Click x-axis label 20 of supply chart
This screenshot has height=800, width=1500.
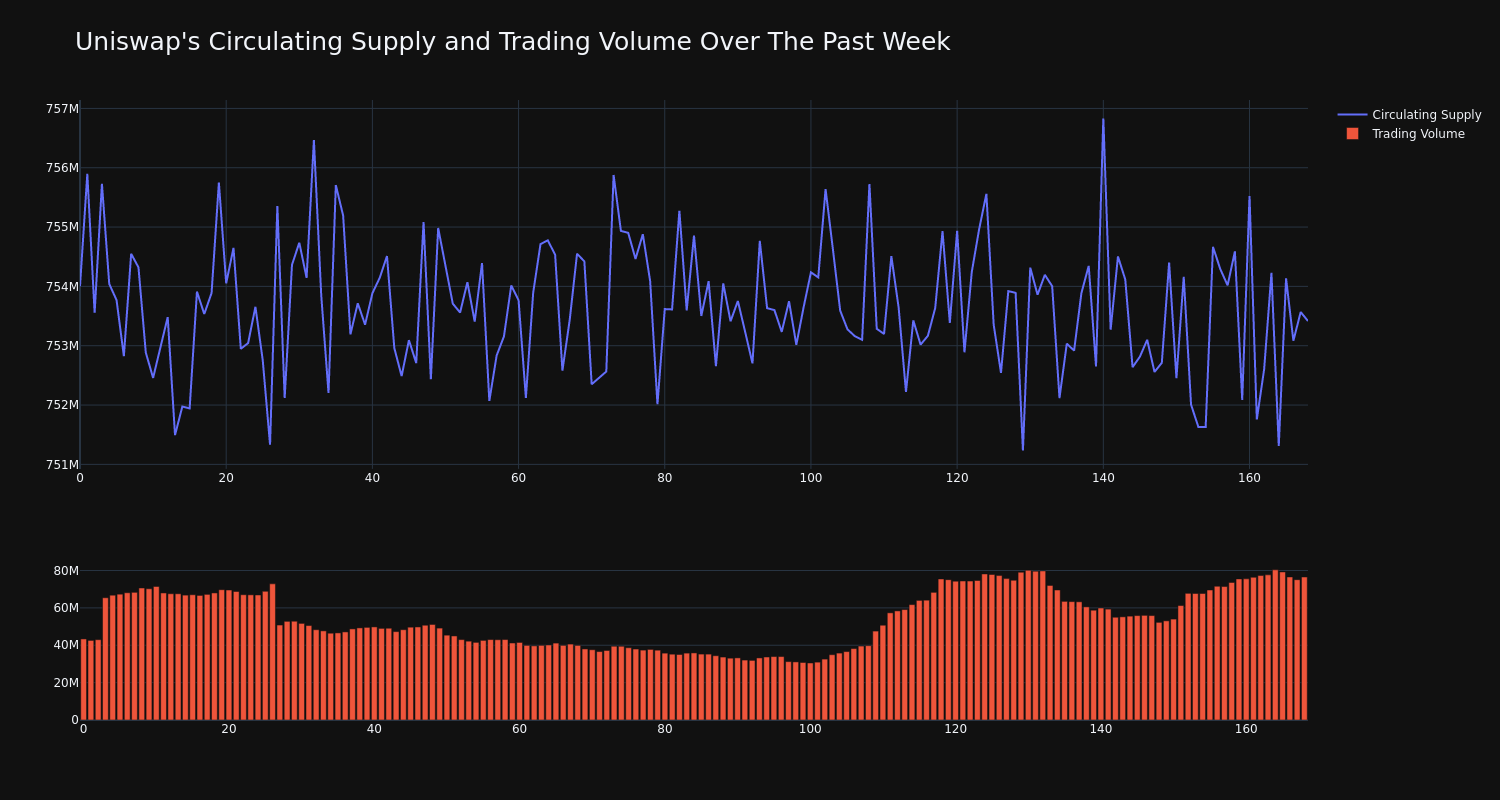pos(226,478)
